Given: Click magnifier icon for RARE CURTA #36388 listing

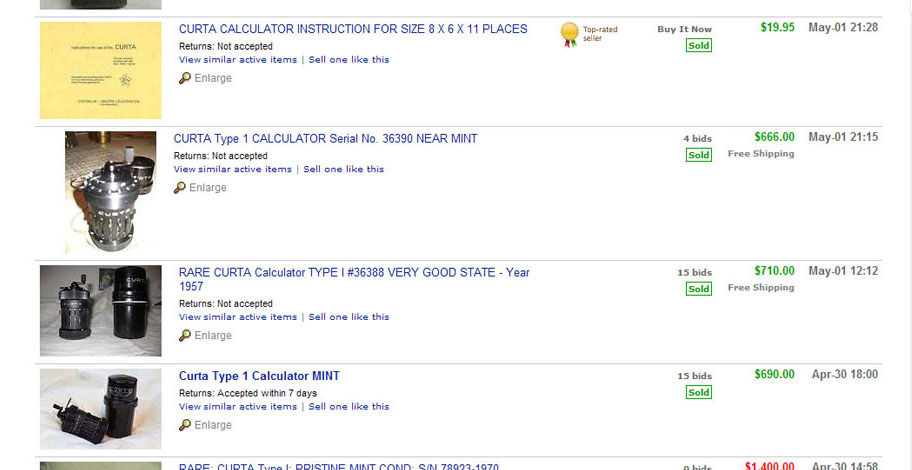Looking at the screenshot, I should coord(185,336).
